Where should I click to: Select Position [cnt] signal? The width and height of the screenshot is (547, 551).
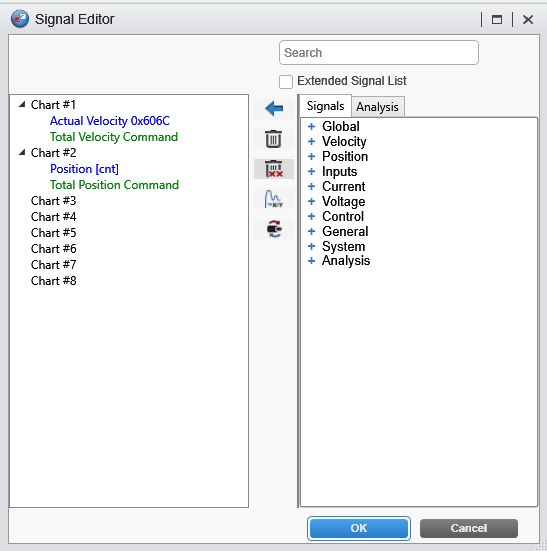point(84,169)
